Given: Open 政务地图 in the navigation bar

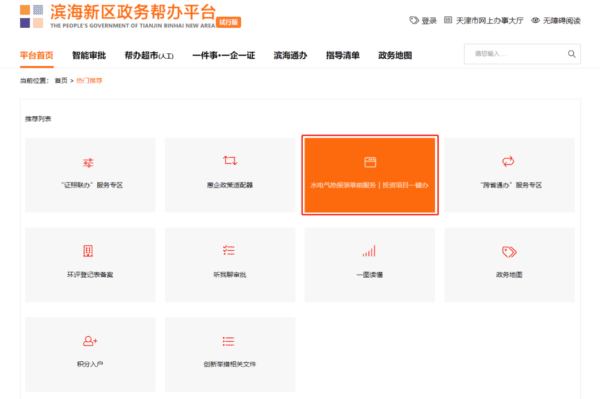Looking at the screenshot, I should click(x=395, y=55).
